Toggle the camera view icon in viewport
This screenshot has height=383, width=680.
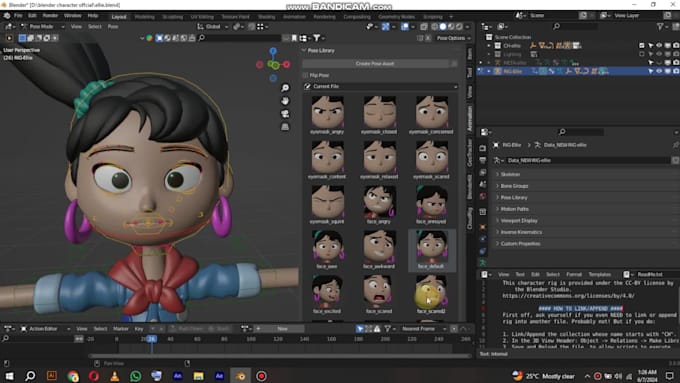pos(285,114)
